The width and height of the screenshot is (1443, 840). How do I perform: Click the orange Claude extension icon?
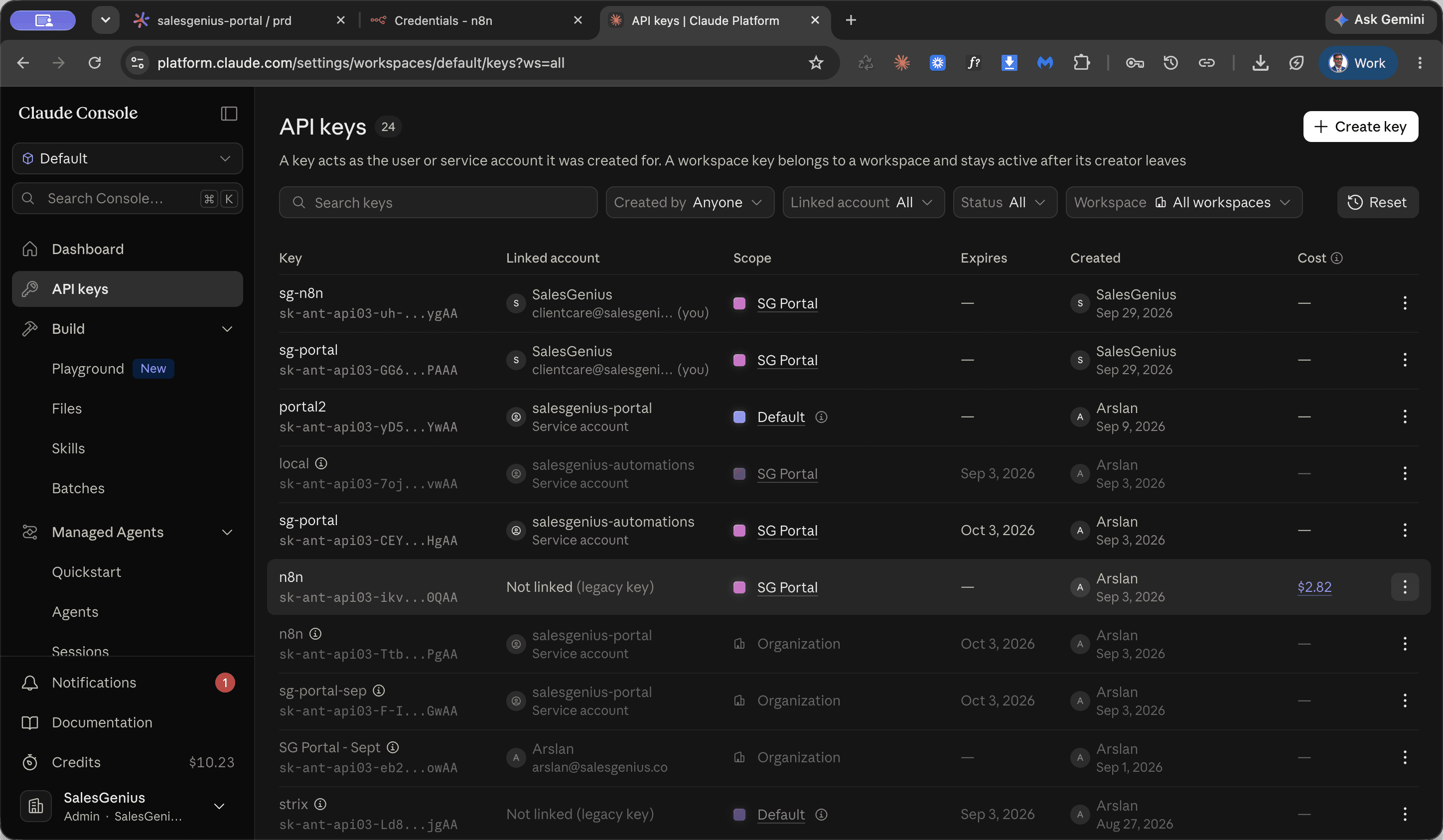901,62
